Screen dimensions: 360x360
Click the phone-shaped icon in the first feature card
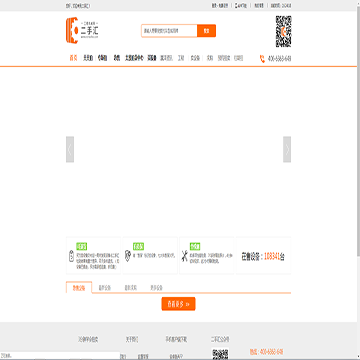click(70, 256)
